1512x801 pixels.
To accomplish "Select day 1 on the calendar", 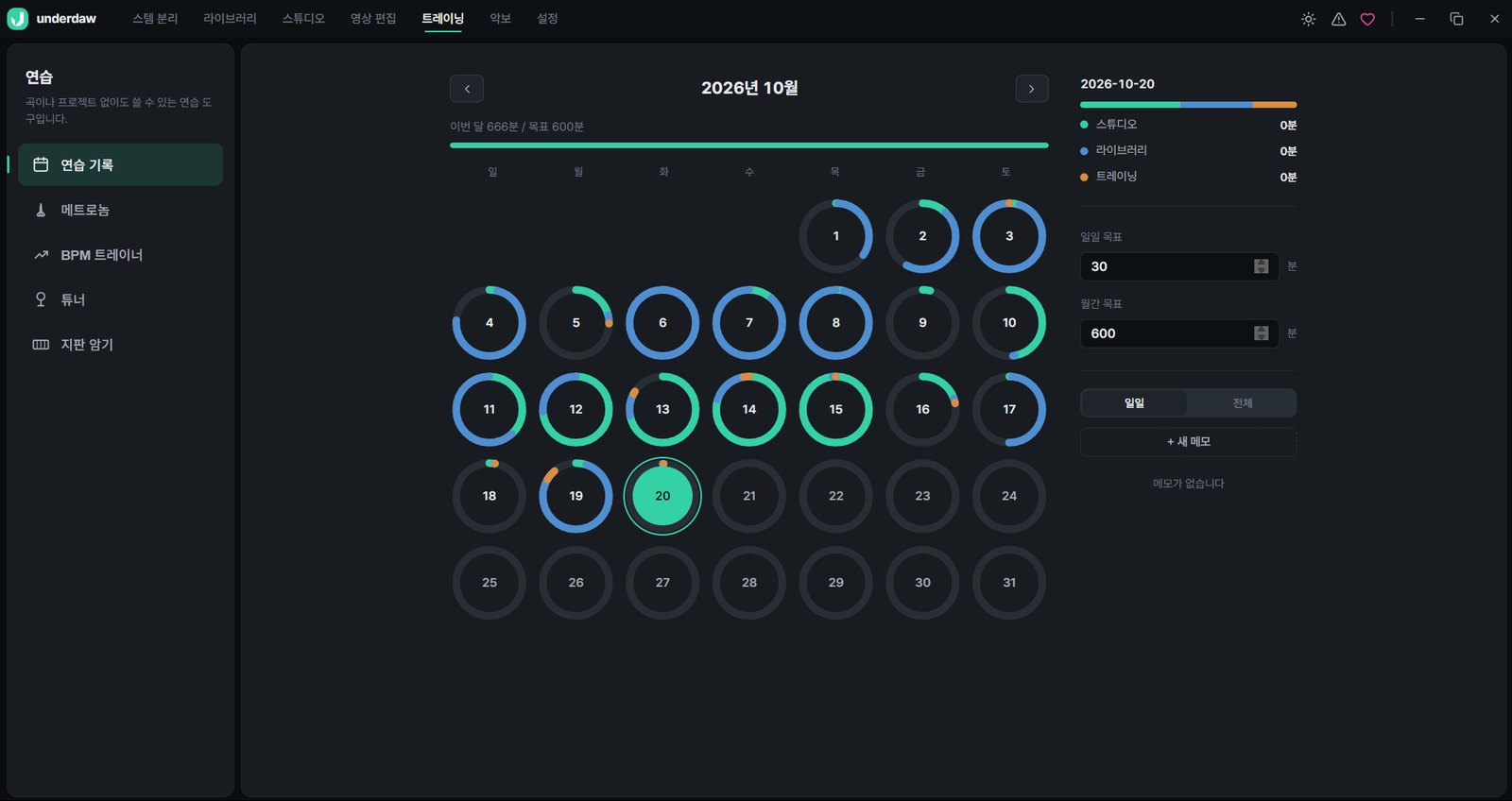I will pyautogui.click(x=836, y=236).
